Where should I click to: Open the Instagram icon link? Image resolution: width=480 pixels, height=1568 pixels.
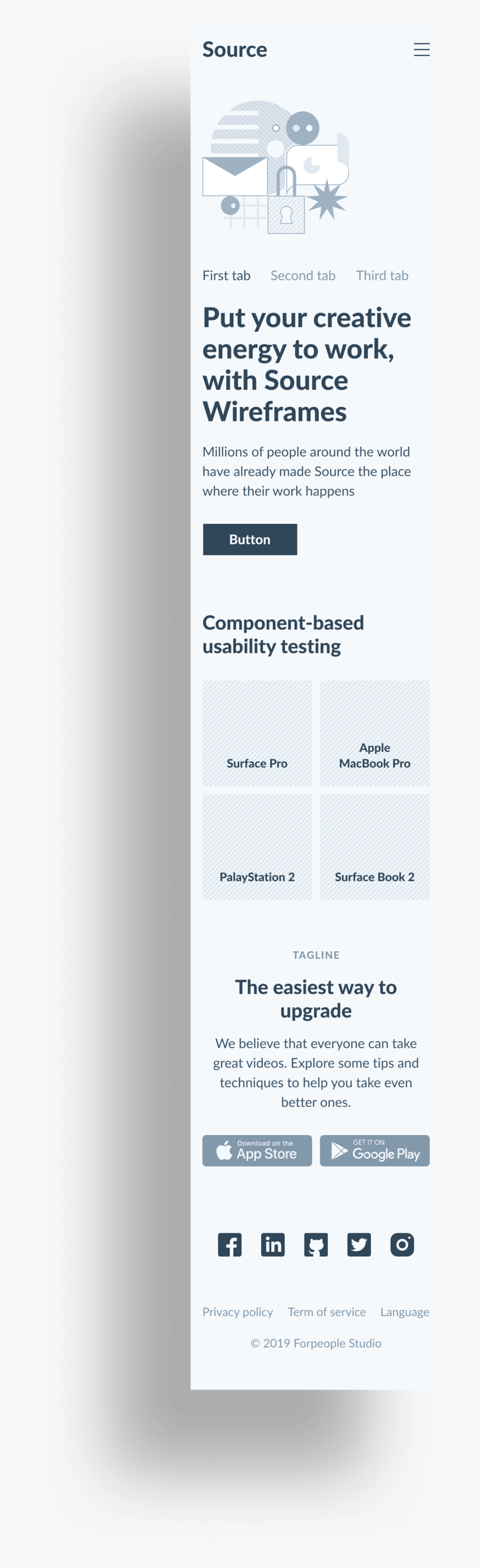pyautogui.click(x=402, y=1245)
